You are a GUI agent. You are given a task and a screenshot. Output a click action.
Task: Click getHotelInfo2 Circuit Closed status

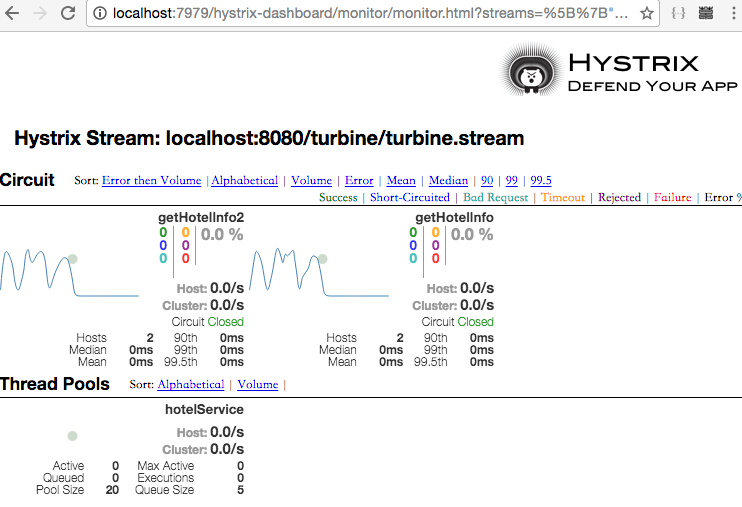click(x=208, y=322)
